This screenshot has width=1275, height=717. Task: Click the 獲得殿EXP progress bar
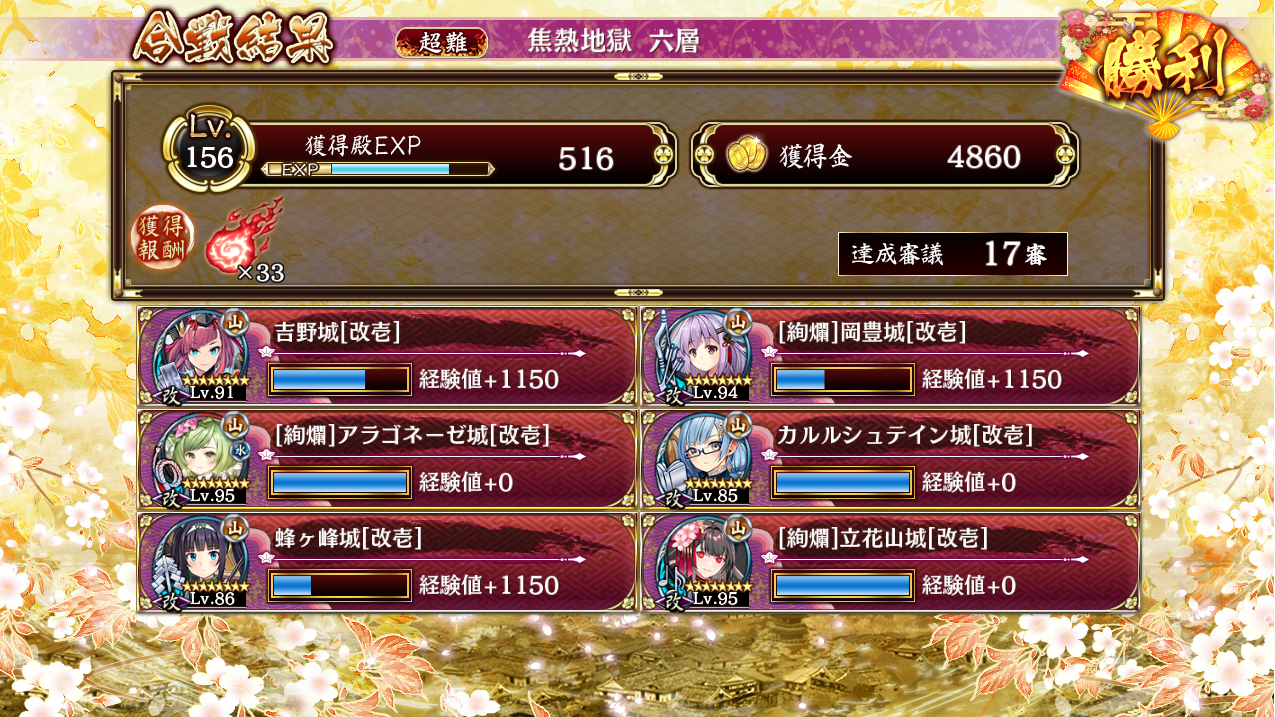coord(377,169)
